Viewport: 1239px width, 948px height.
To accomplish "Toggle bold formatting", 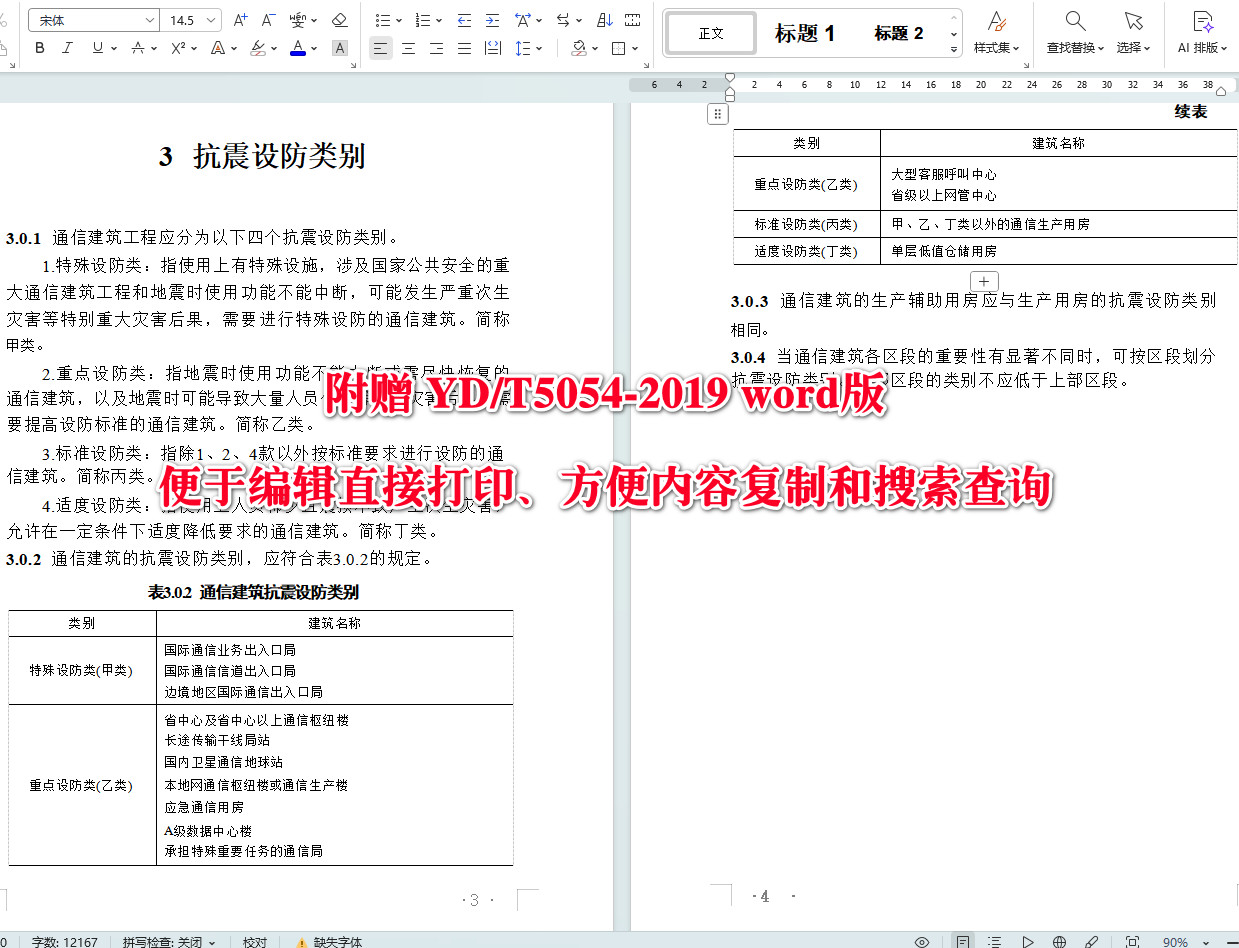I will (x=40, y=48).
